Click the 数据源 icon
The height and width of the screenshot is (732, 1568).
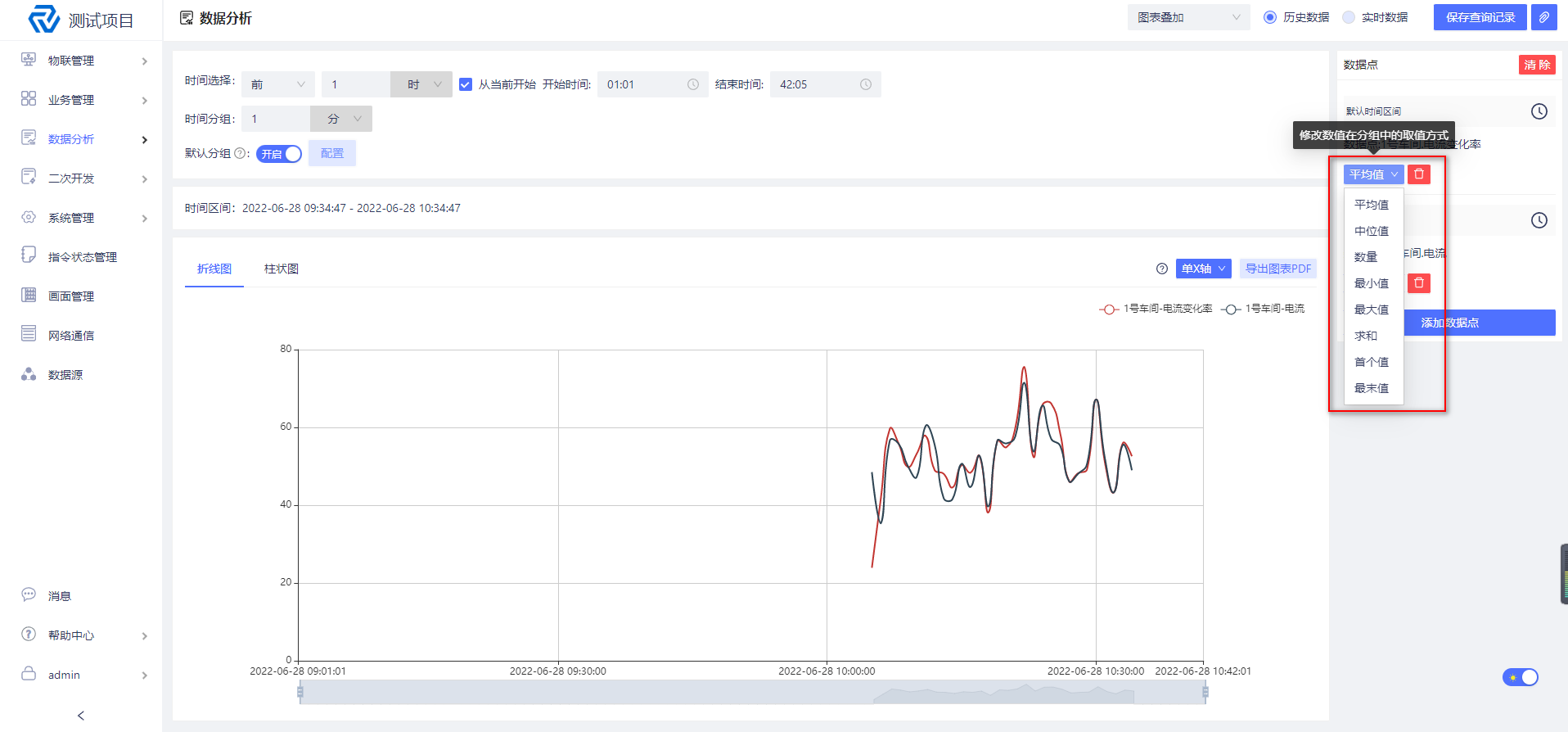(29, 374)
